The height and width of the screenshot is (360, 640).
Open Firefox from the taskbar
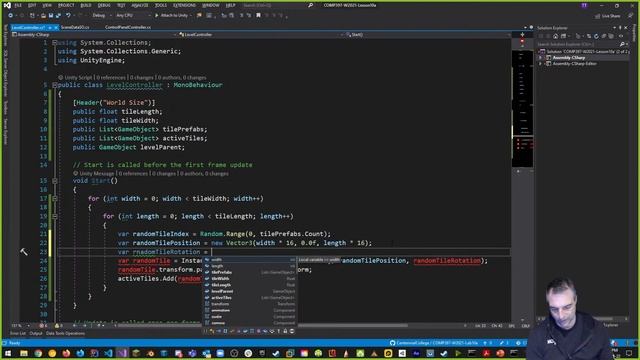(66, 353)
